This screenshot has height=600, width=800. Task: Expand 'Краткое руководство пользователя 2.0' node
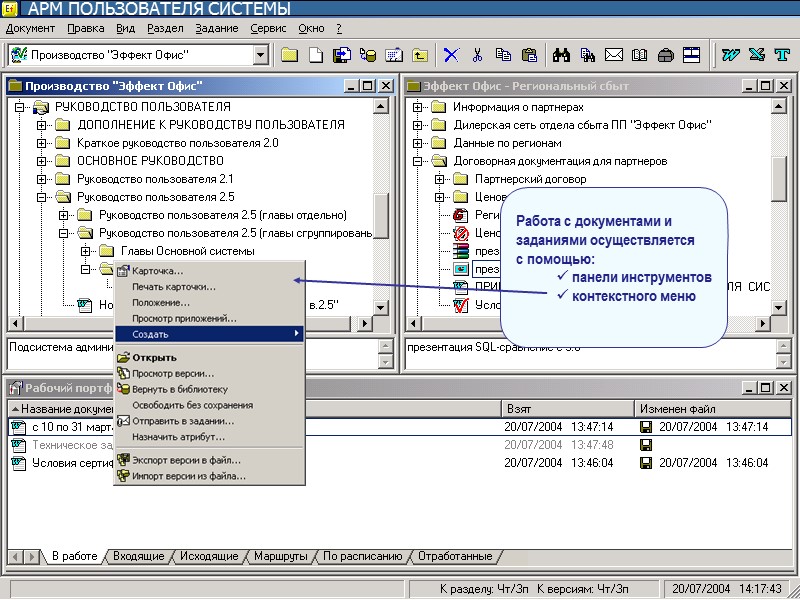(41, 143)
